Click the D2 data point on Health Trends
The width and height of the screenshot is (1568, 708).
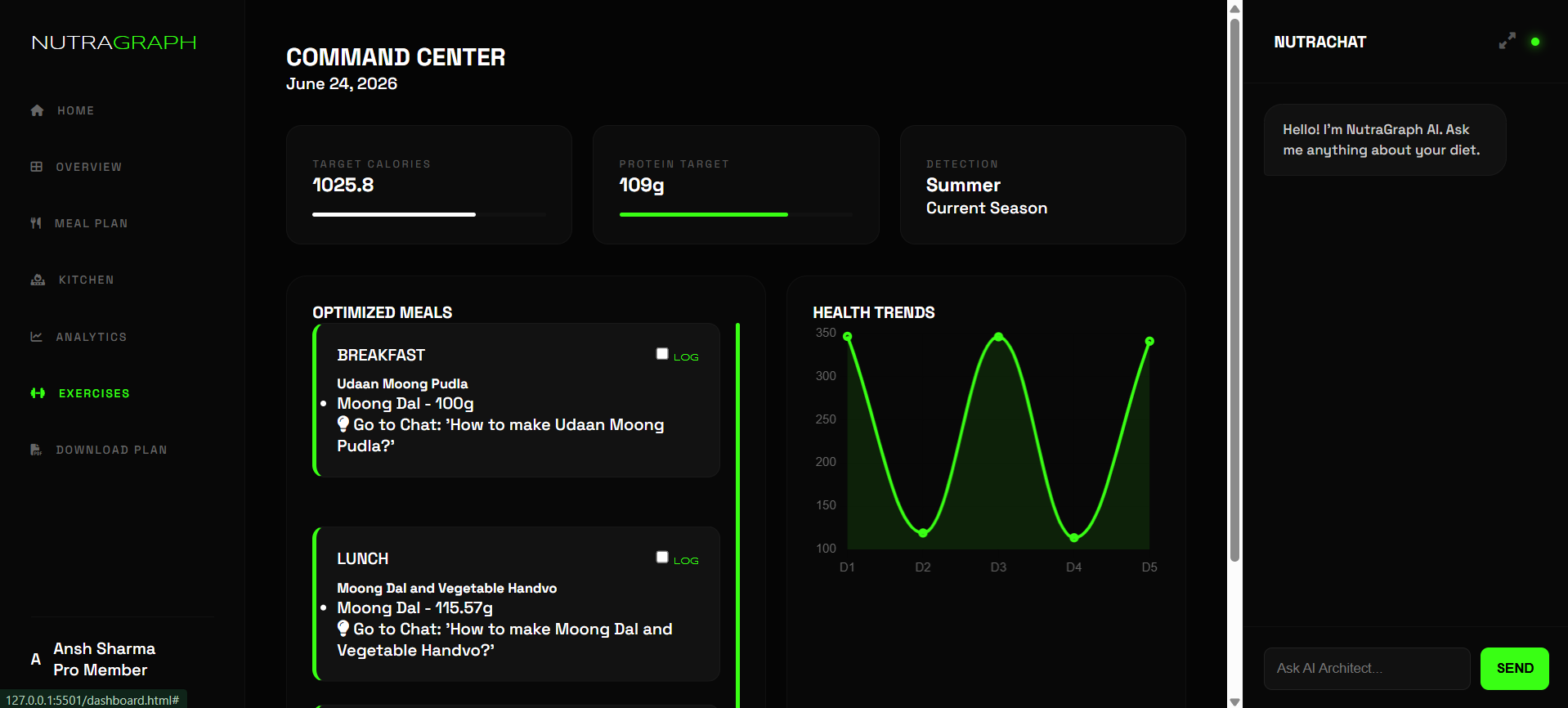(x=923, y=533)
